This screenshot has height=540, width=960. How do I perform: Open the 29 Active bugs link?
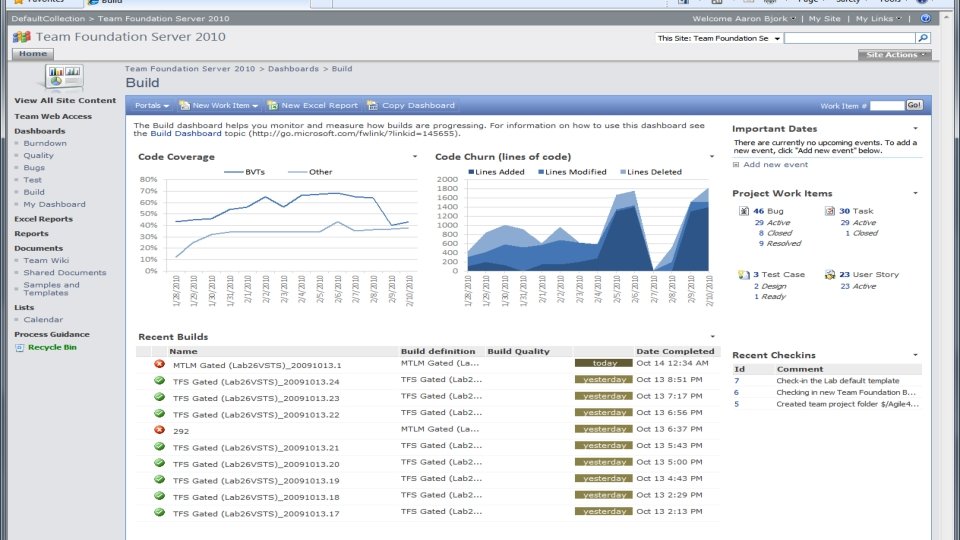(772, 223)
